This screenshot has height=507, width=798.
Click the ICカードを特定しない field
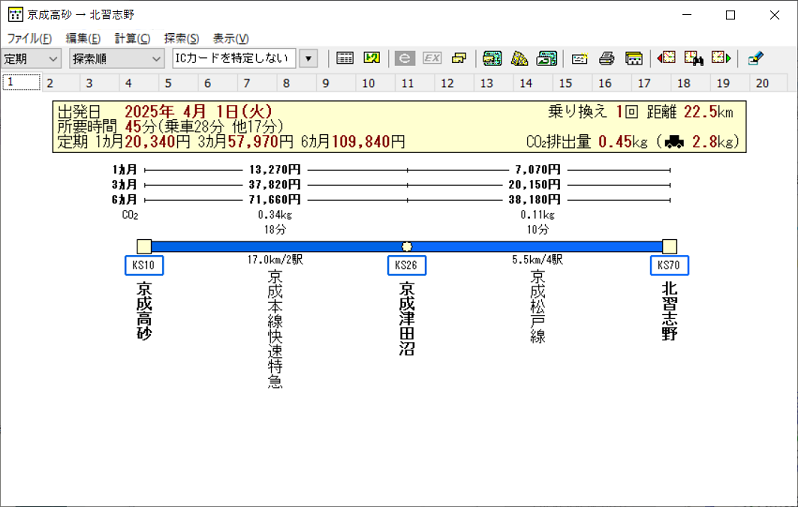tap(234, 59)
